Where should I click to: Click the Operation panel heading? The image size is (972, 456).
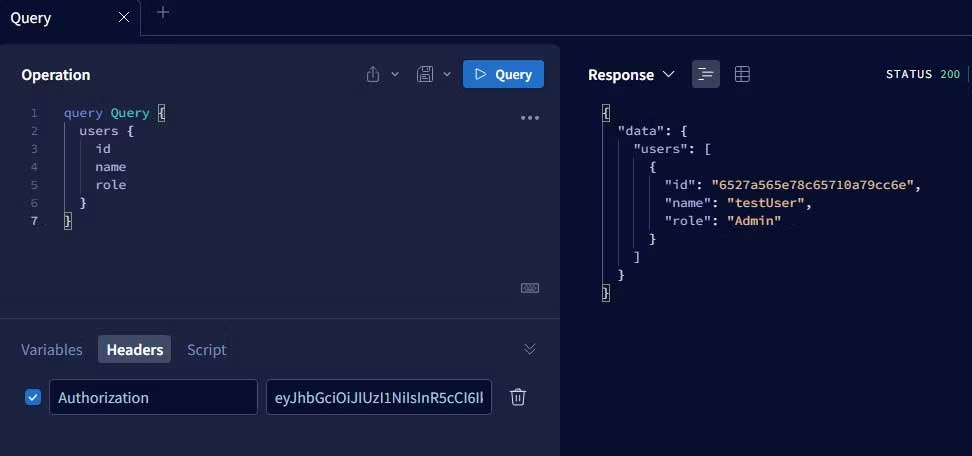pos(56,74)
